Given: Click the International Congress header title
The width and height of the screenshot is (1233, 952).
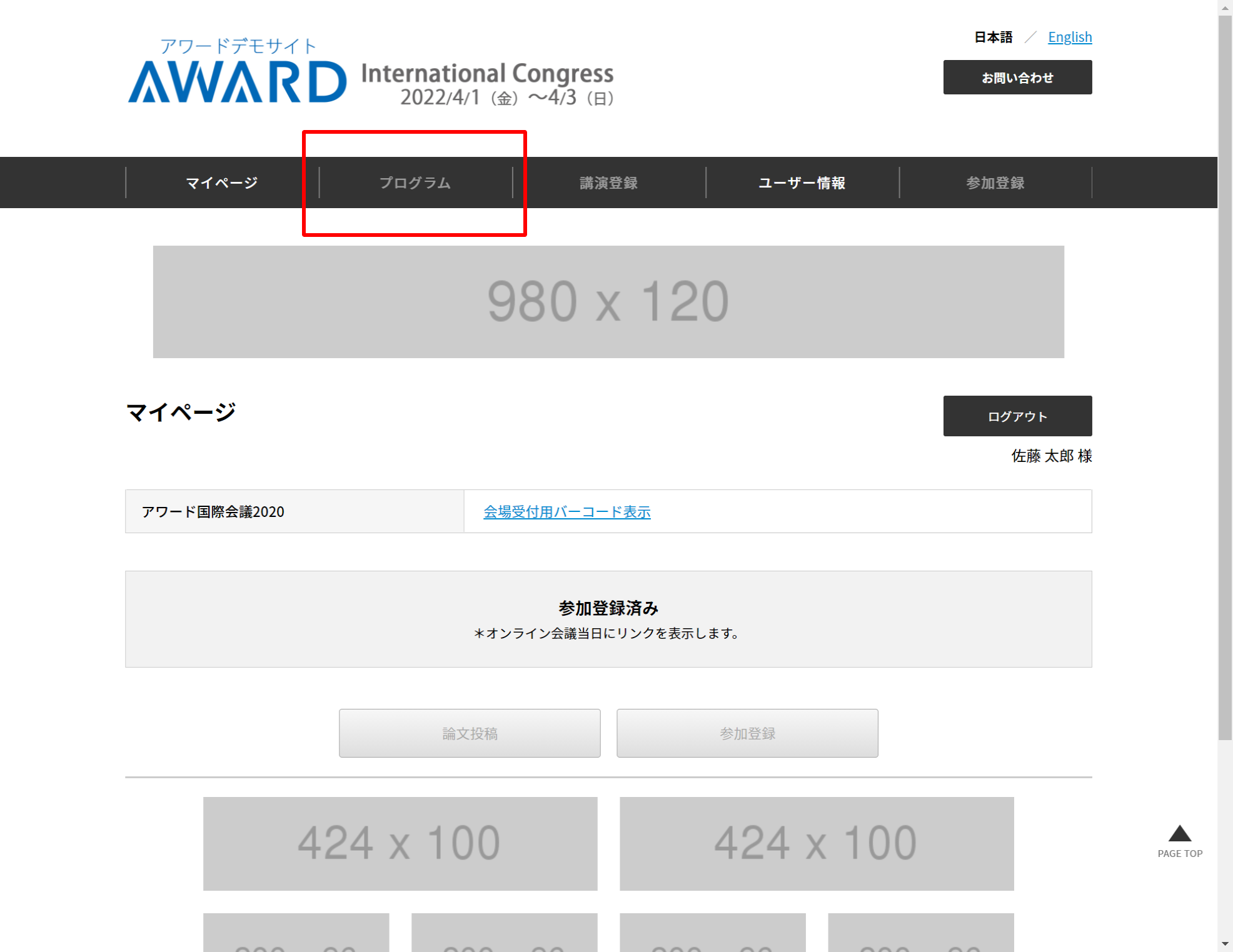Looking at the screenshot, I should tap(487, 74).
